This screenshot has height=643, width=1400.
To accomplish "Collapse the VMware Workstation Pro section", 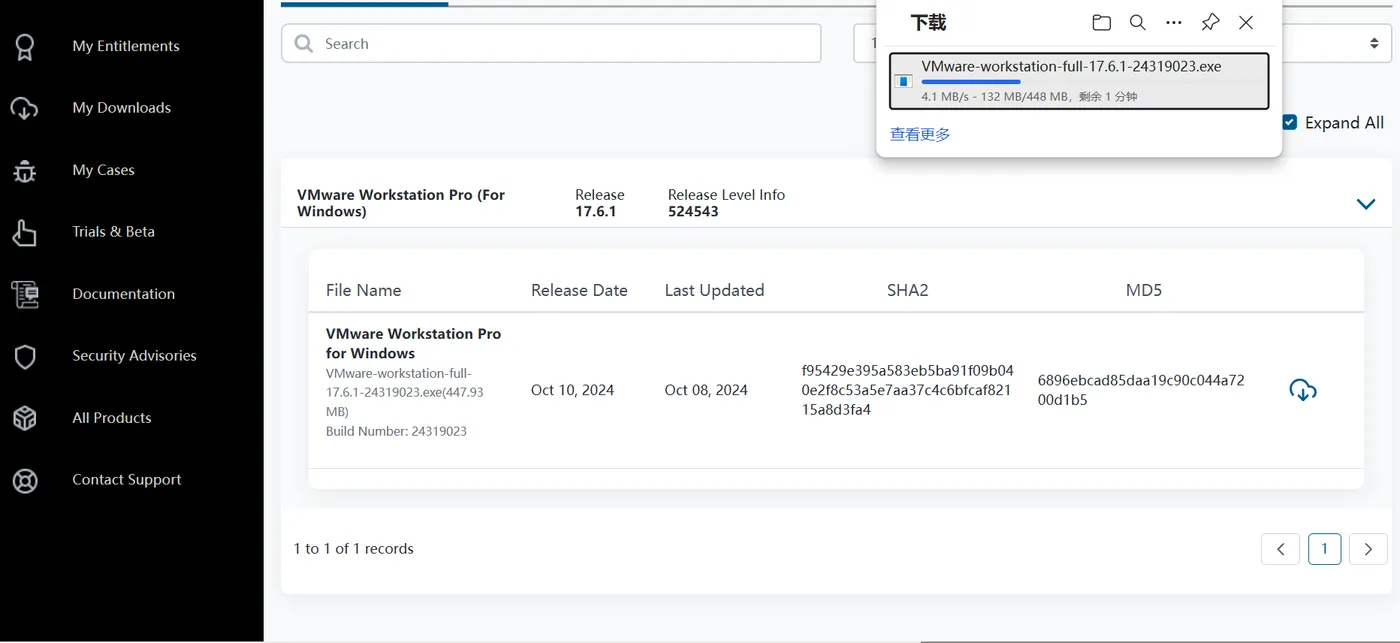I will coord(1365,203).
